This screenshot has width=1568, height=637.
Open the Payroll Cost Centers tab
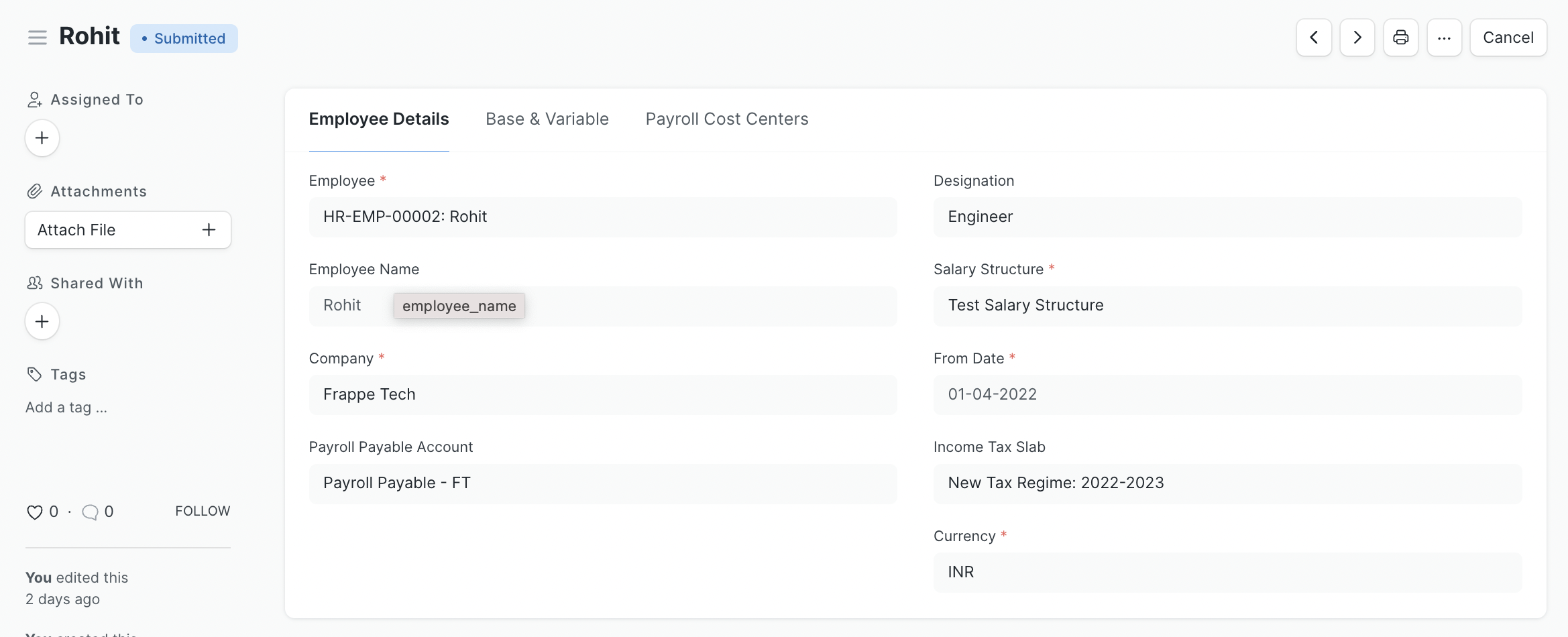click(x=726, y=119)
